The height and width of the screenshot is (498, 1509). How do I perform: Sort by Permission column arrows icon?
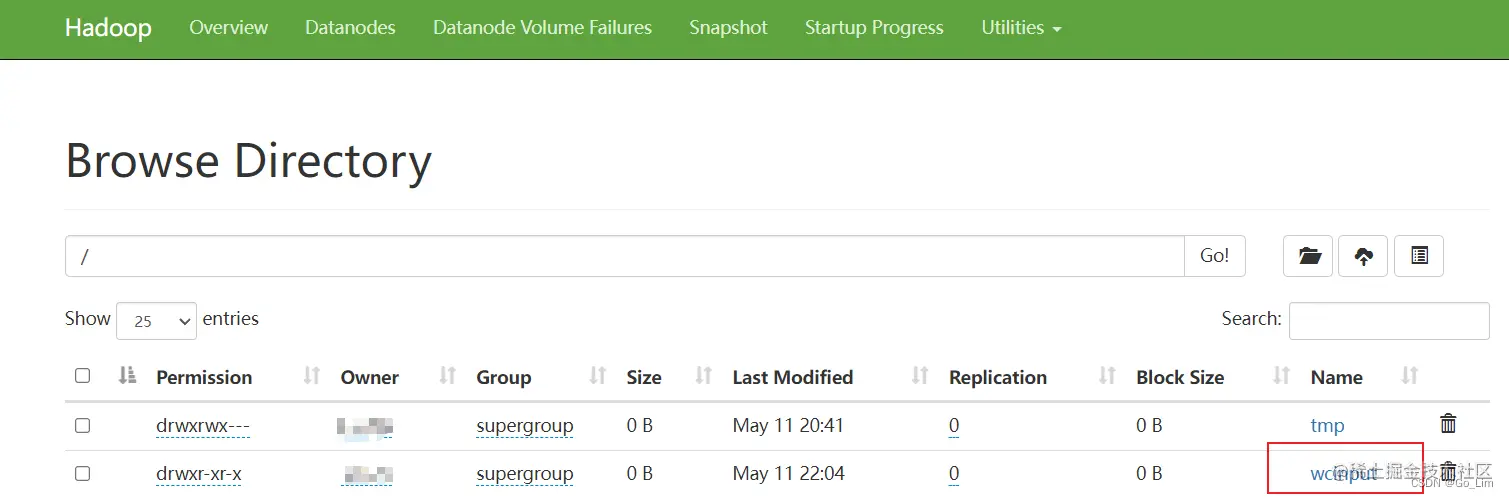click(x=312, y=376)
